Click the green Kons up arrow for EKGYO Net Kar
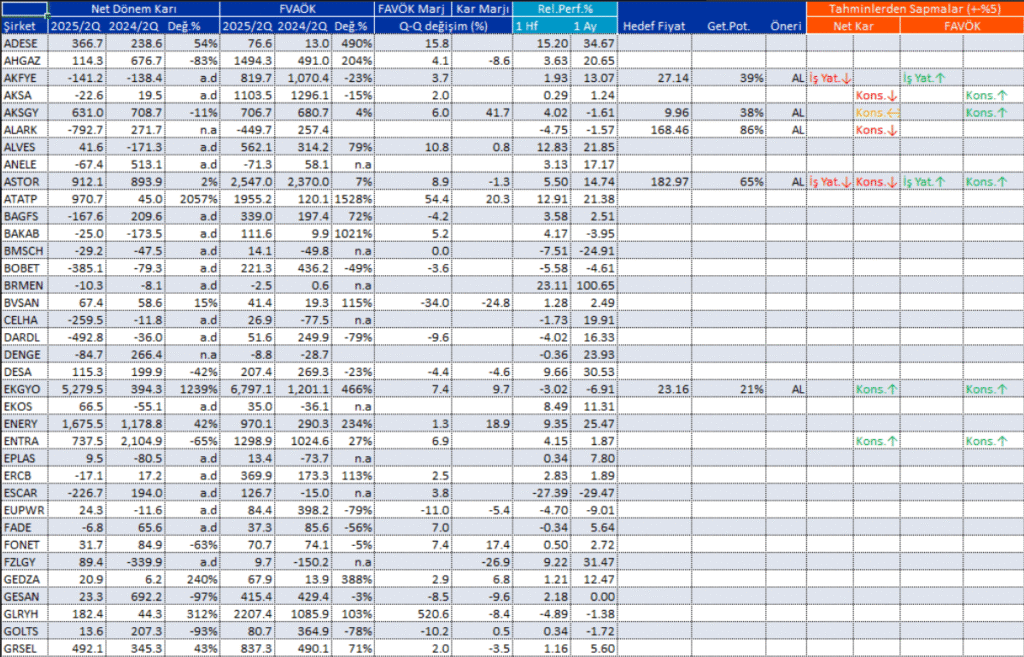Screen dimensions: 1024x657 click(x=878, y=389)
